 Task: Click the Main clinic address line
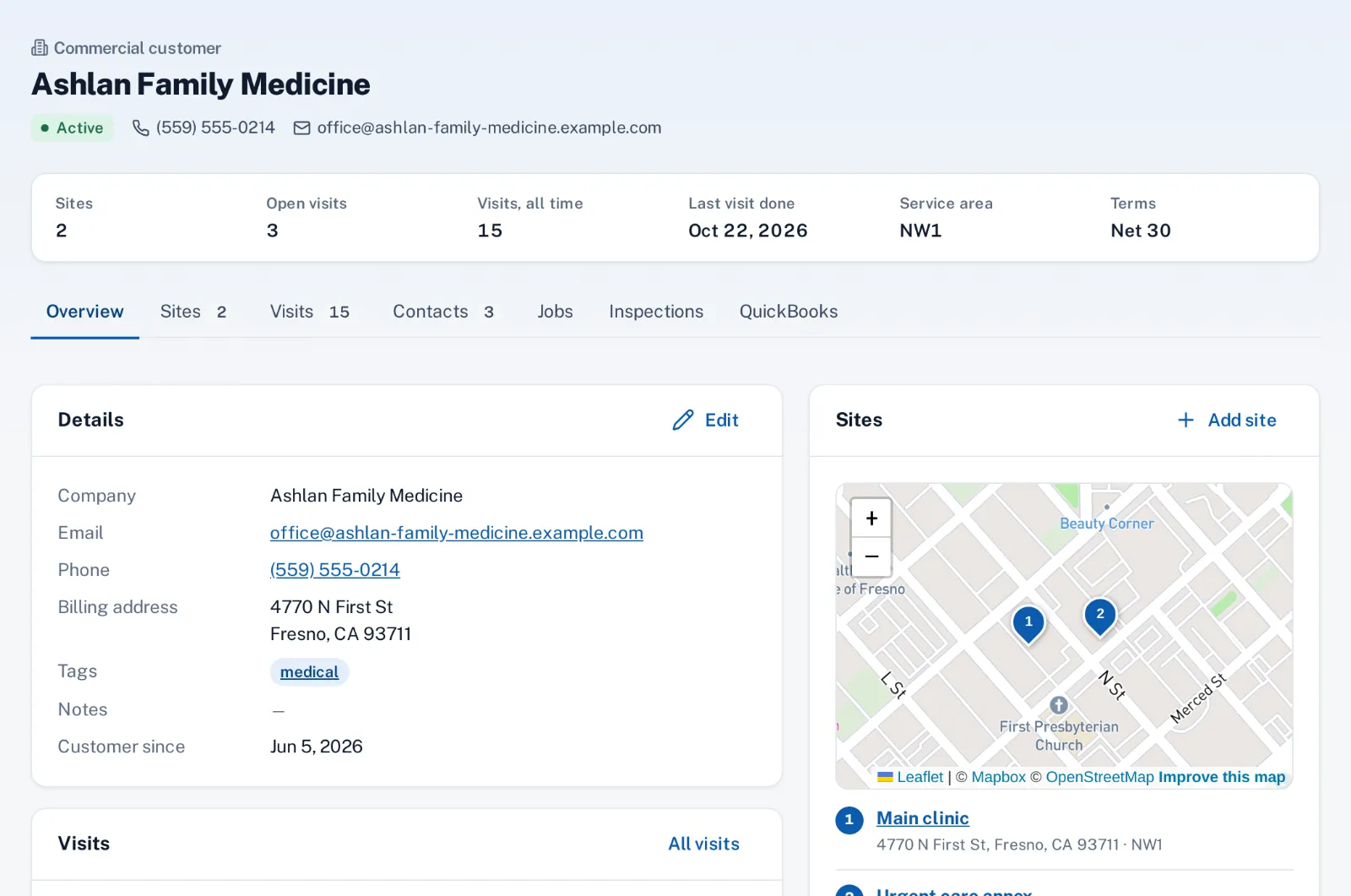click(1019, 844)
